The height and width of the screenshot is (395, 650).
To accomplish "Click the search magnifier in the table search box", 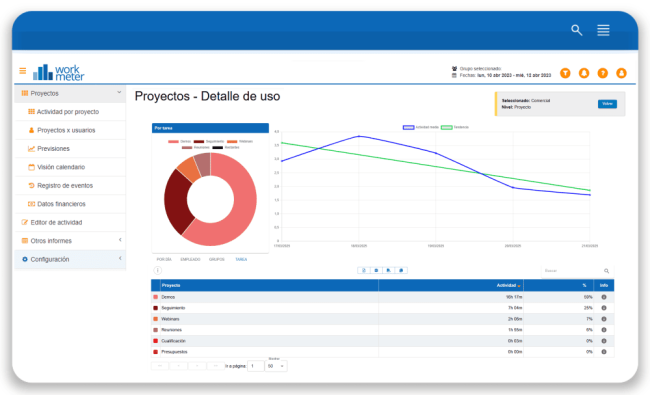I will coord(606,271).
